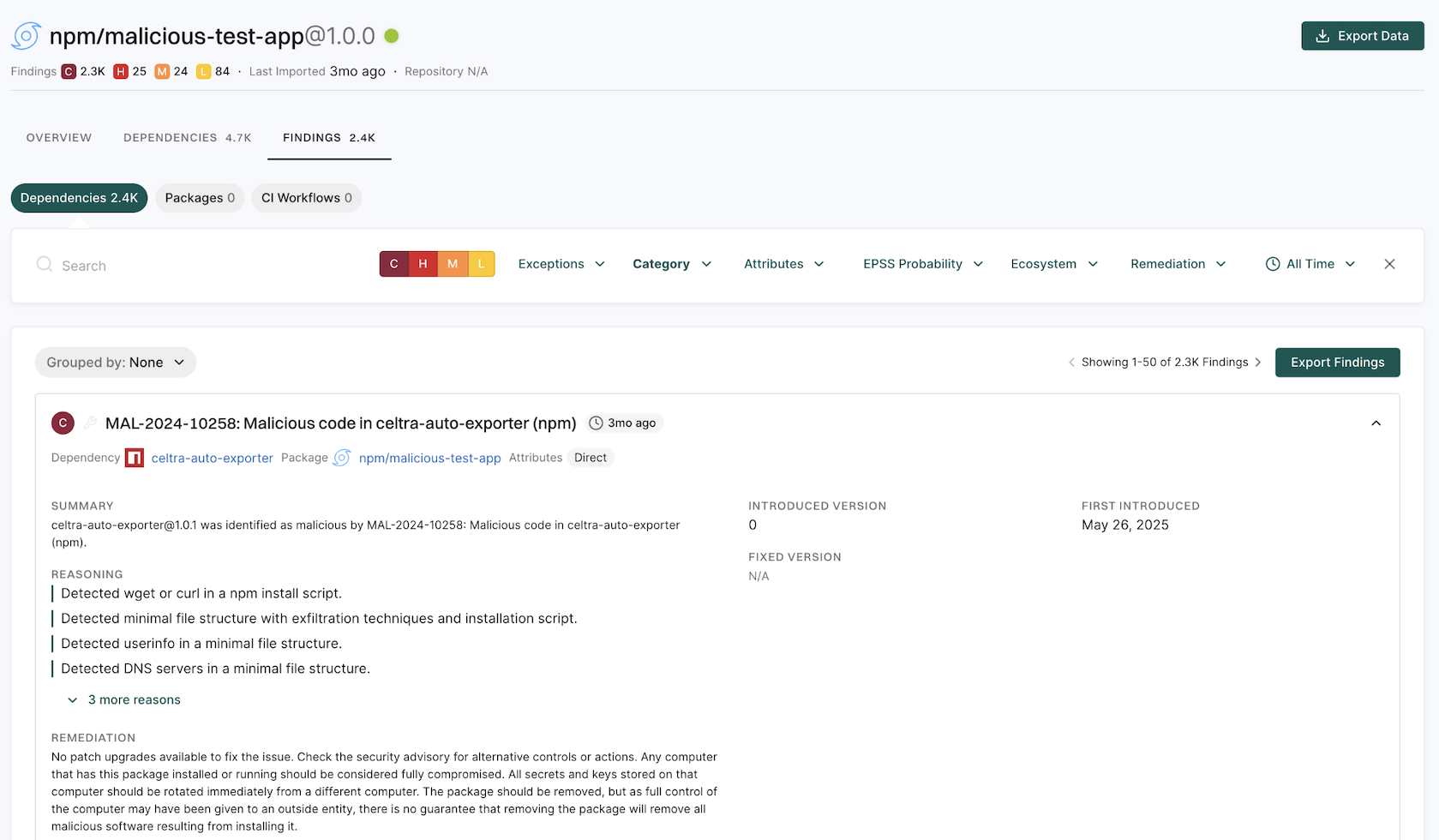
Task: Click the Fixed Version 'N/A' value
Action: [758, 576]
